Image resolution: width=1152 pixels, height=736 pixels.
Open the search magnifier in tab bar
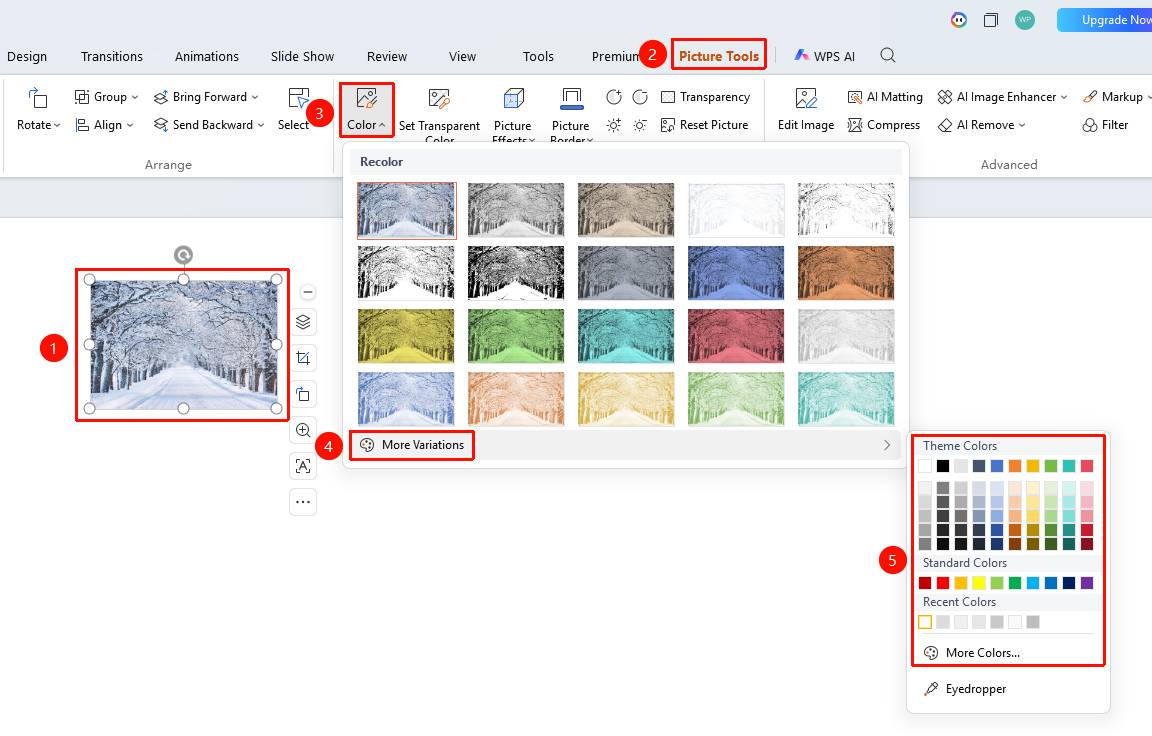888,56
